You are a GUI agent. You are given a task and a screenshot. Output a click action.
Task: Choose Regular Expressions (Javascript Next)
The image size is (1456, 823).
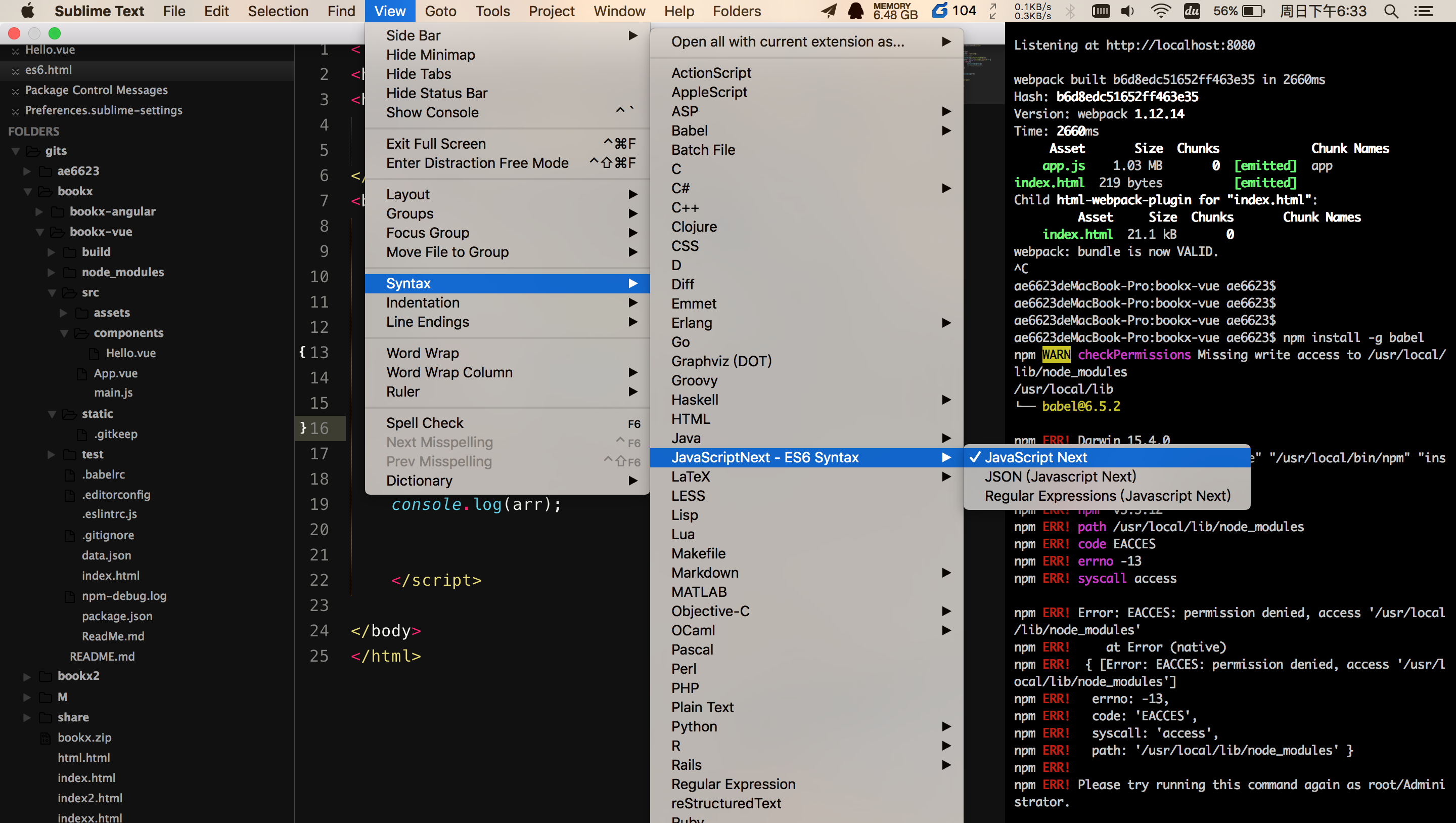tap(1106, 496)
